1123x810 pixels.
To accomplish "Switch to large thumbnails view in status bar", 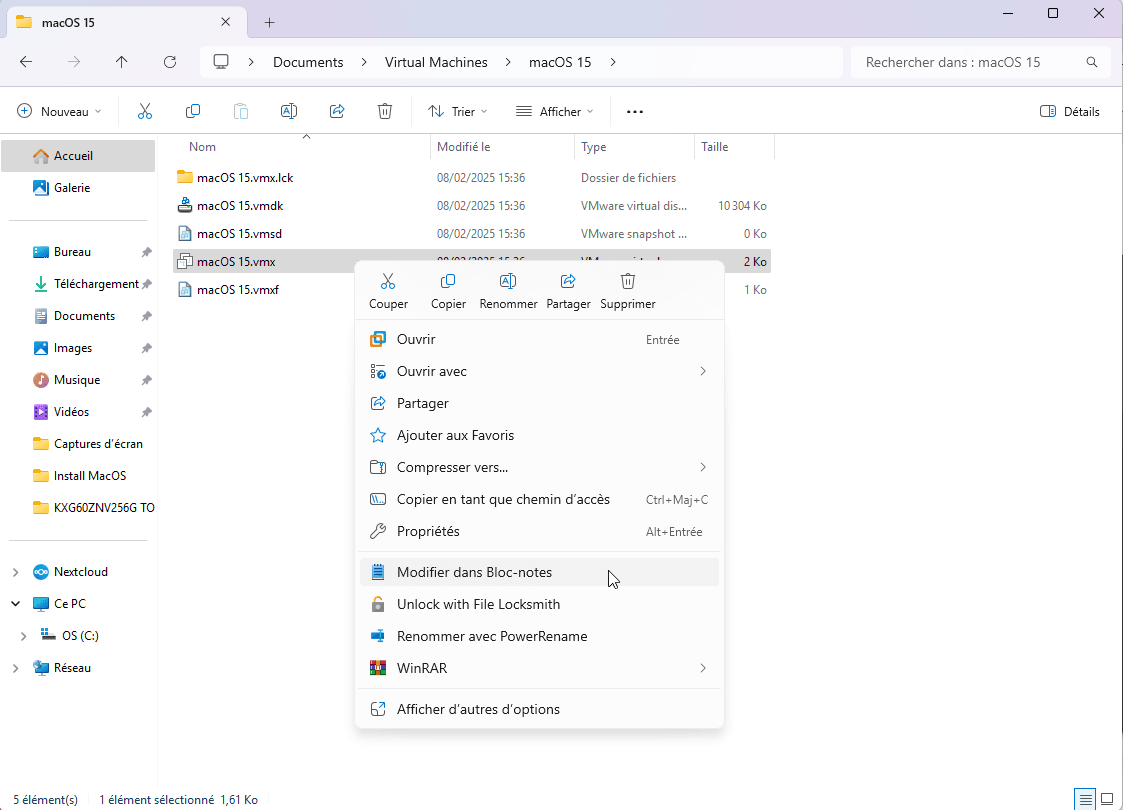I will (x=1107, y=799).
